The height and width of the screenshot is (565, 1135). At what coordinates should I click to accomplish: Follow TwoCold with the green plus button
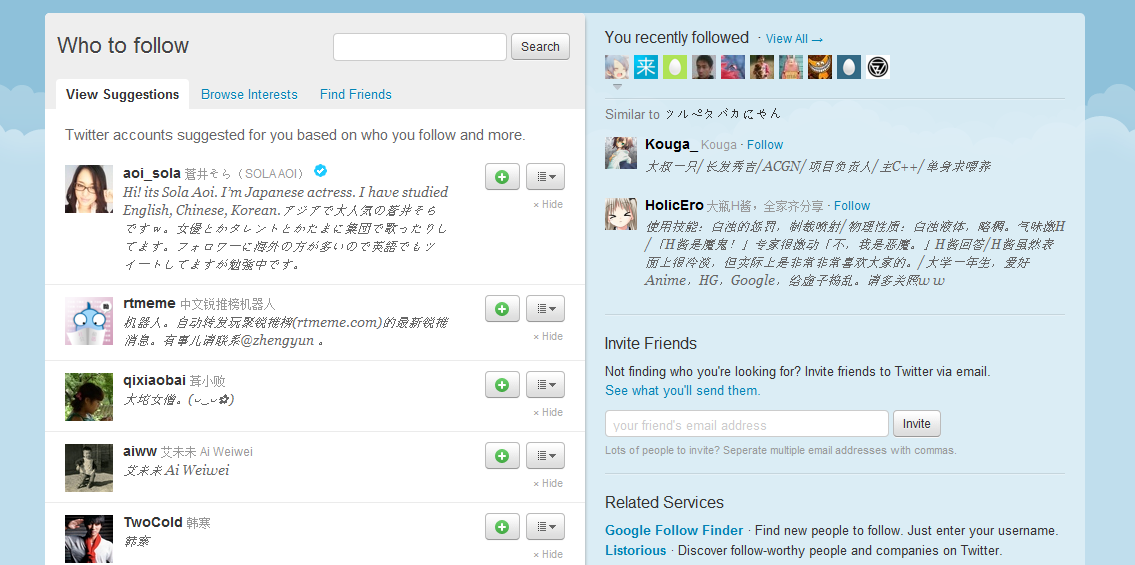pos(502,527)
